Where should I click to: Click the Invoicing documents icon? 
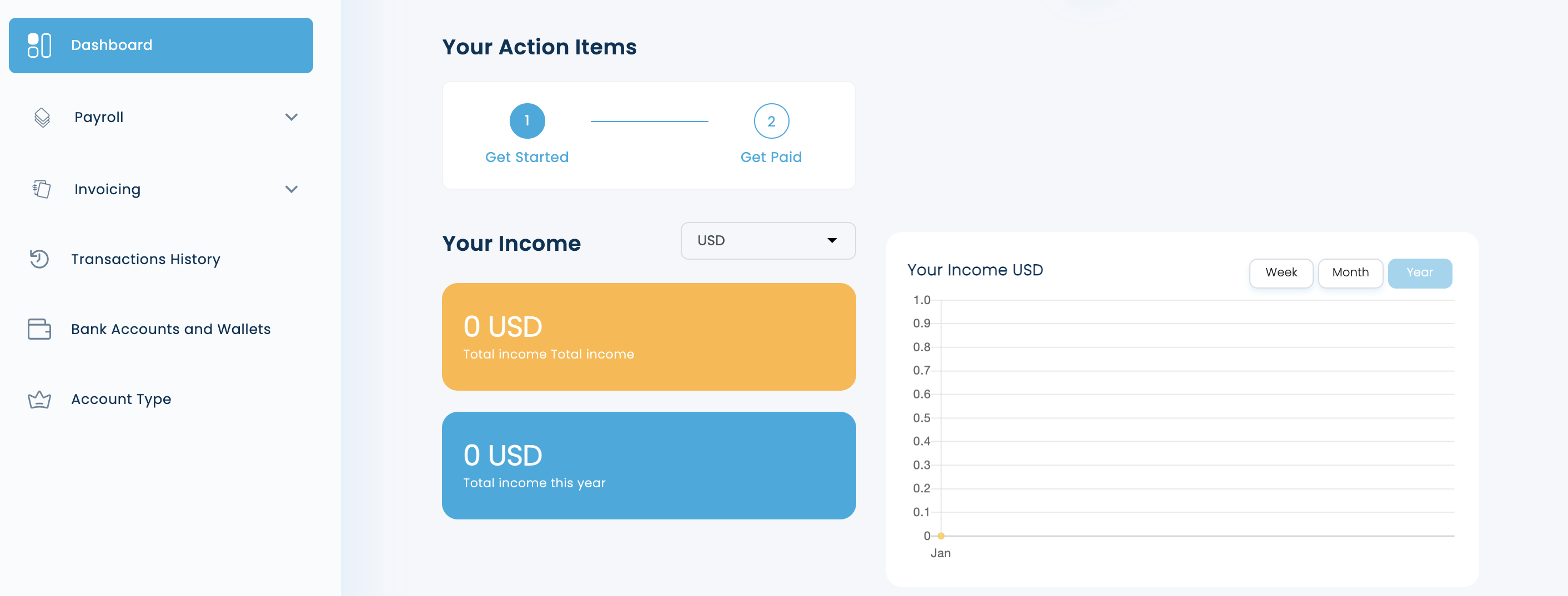(42, 189)
